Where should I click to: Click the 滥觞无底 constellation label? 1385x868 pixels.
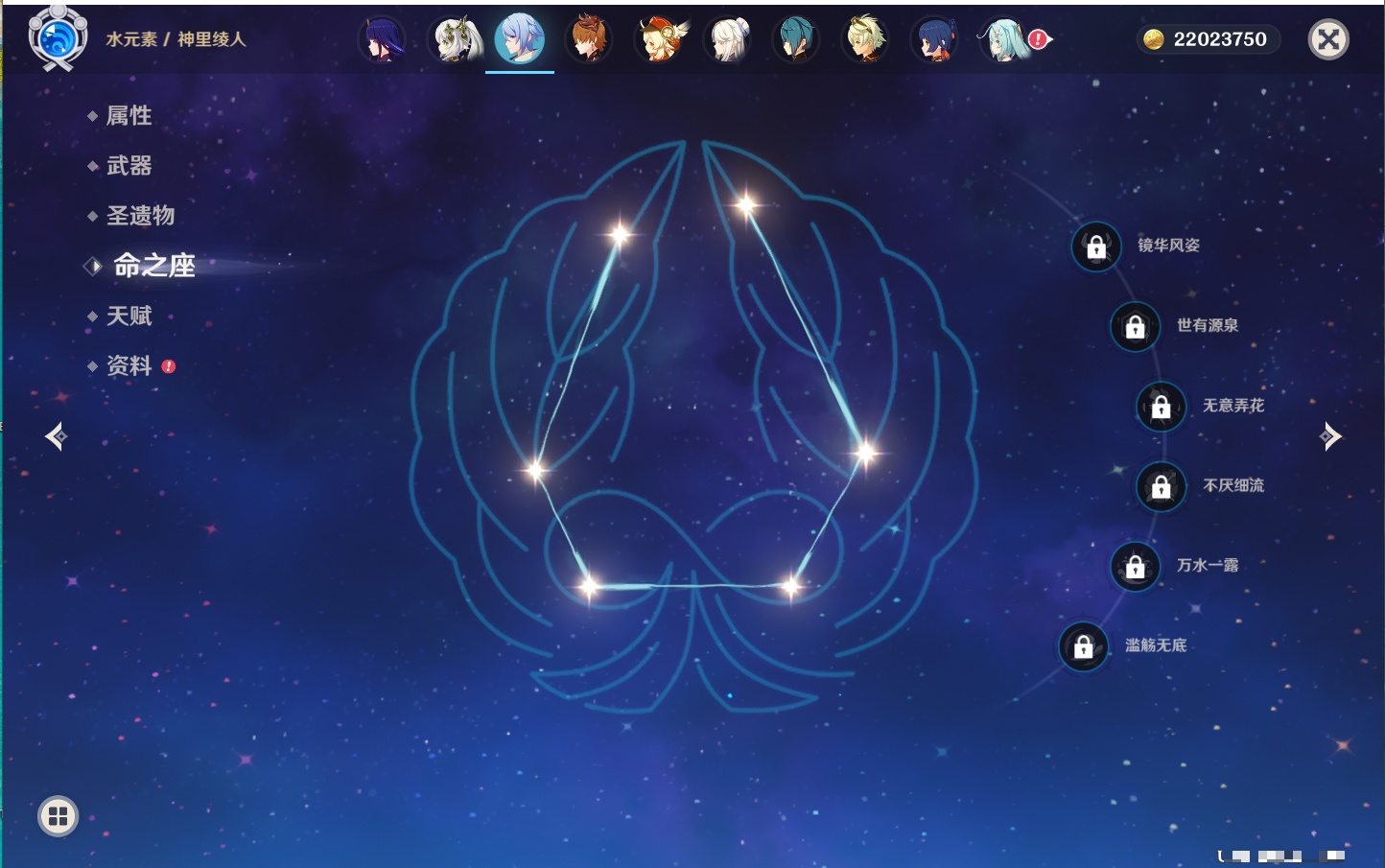click(1155, 645)
